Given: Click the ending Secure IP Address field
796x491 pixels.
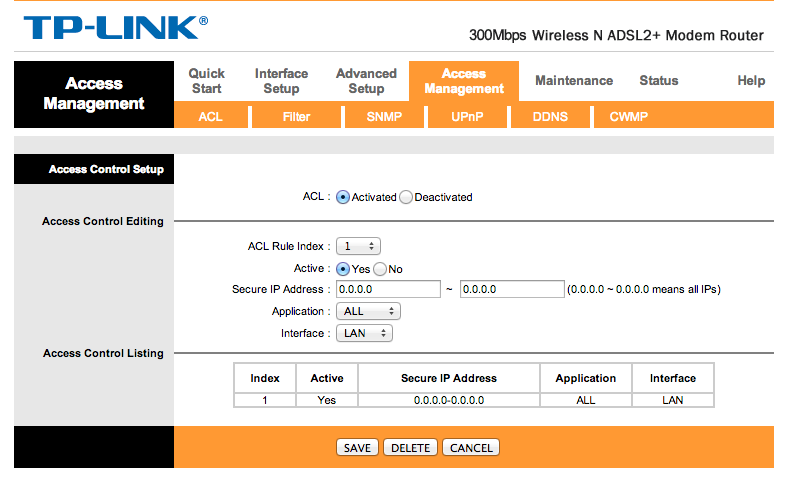Looking at the screenshot, I should click(x=512, y=289).
